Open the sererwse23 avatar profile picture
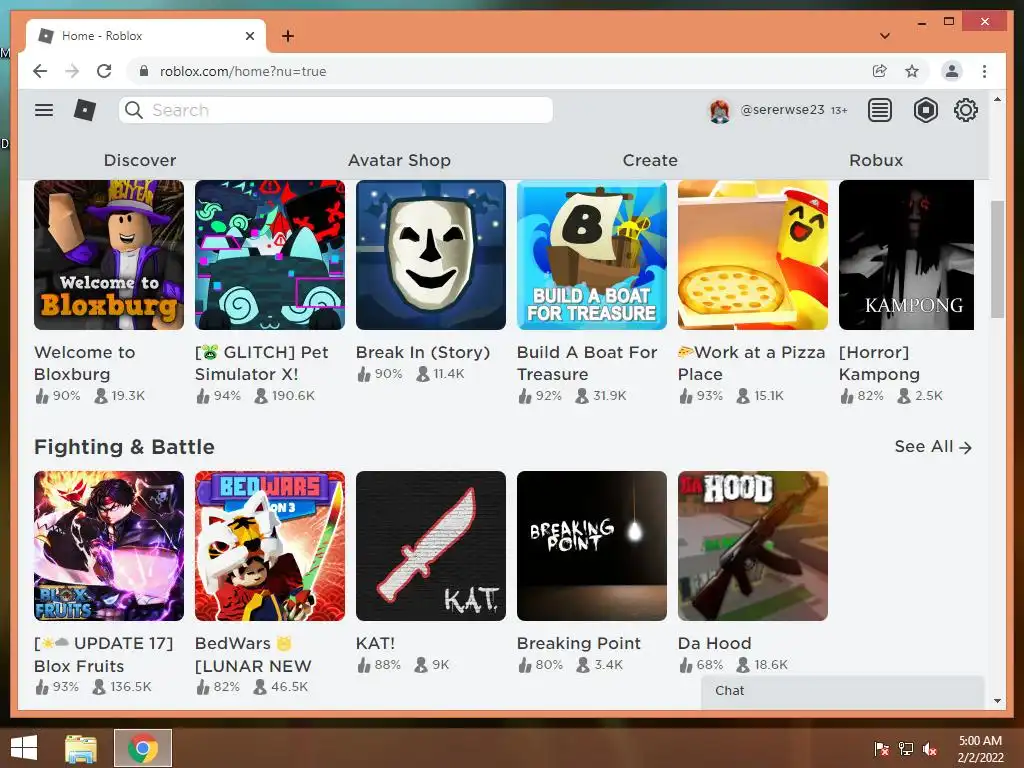 (720, 111)
